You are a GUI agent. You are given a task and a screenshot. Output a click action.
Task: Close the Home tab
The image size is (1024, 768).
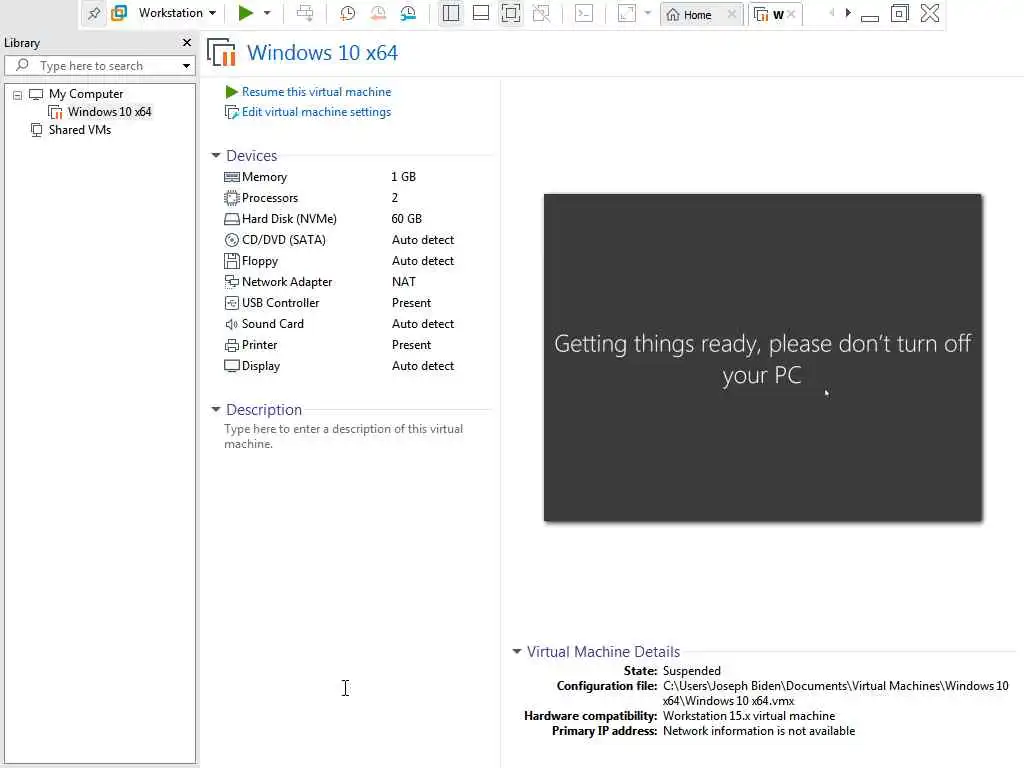(732, 14)
